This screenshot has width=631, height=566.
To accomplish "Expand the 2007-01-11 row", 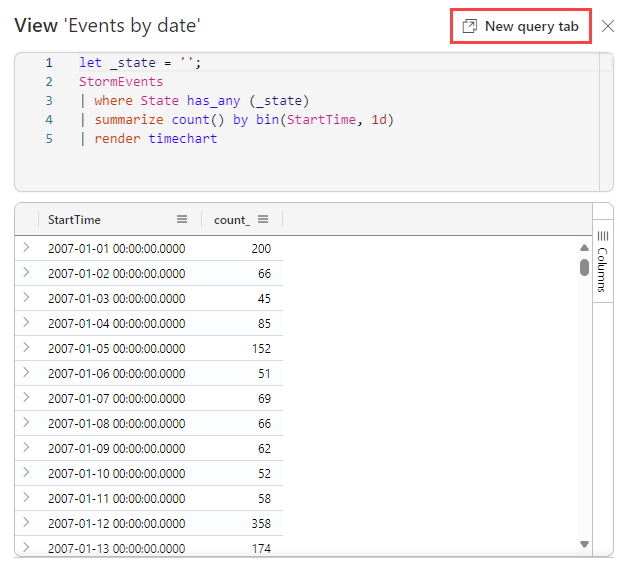I will point(27,497).
